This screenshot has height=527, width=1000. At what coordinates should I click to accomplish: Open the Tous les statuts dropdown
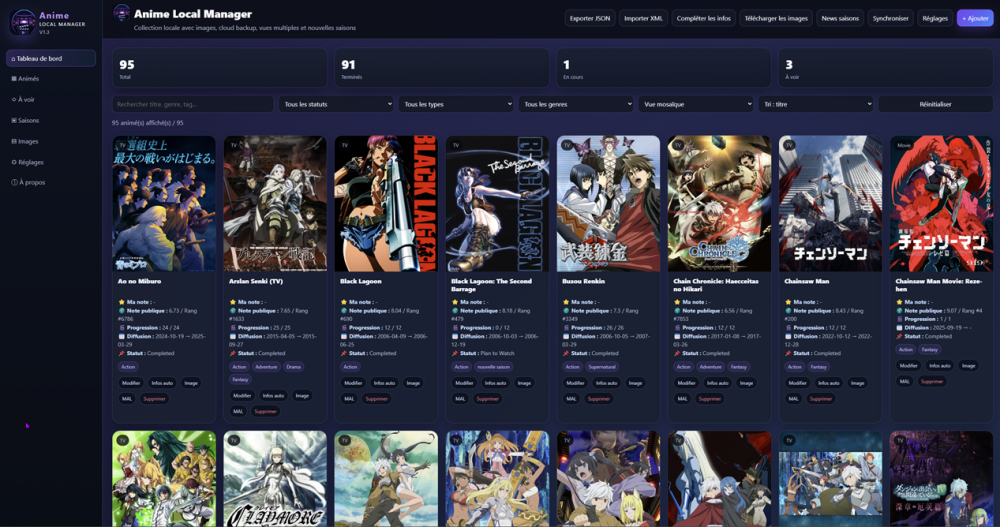coord(336,104)
